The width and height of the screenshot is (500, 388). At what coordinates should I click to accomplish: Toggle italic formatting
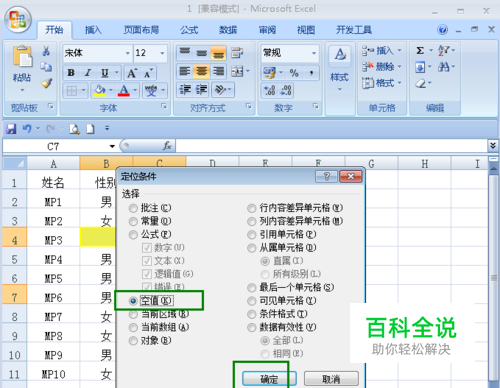[x=88, y=73]
